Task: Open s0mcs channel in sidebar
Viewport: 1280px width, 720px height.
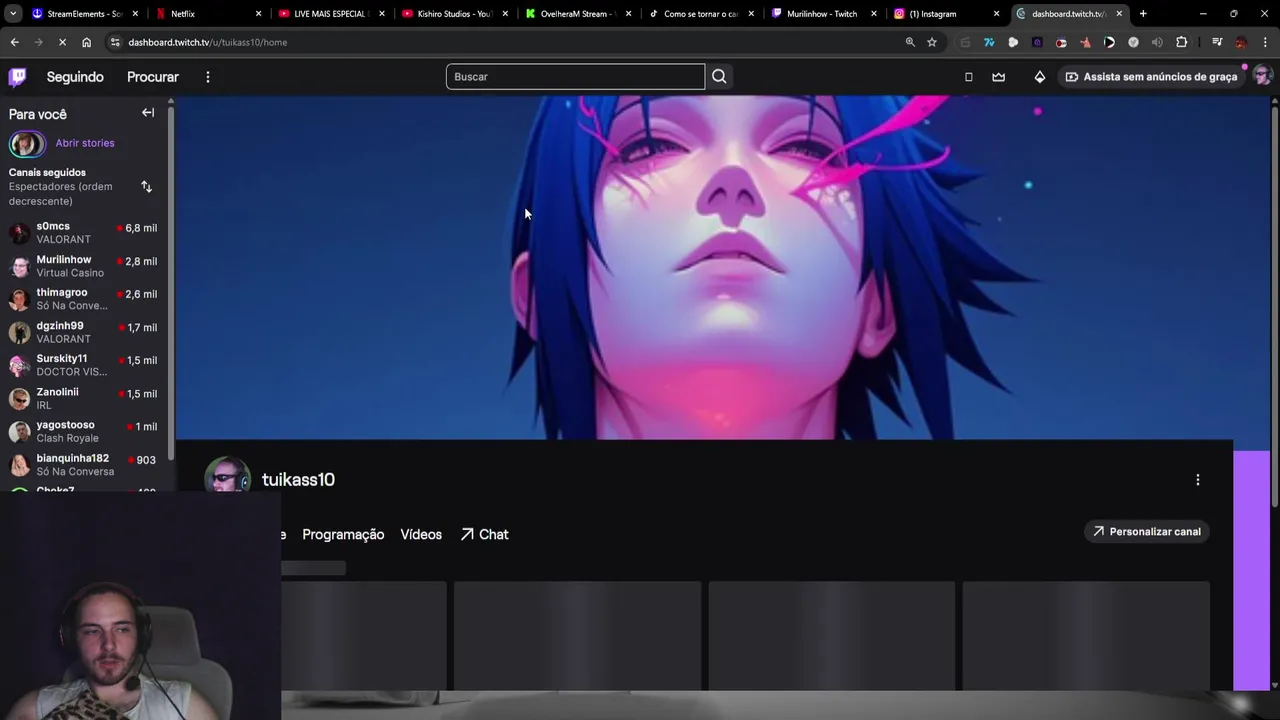Action: pyautogui.click(x=85, y=233)
